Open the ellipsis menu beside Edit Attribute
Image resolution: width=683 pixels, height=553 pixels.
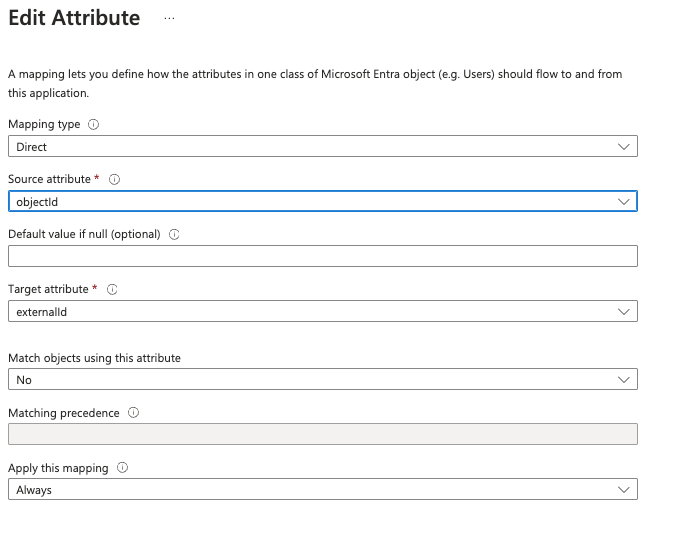pos(169,19)
